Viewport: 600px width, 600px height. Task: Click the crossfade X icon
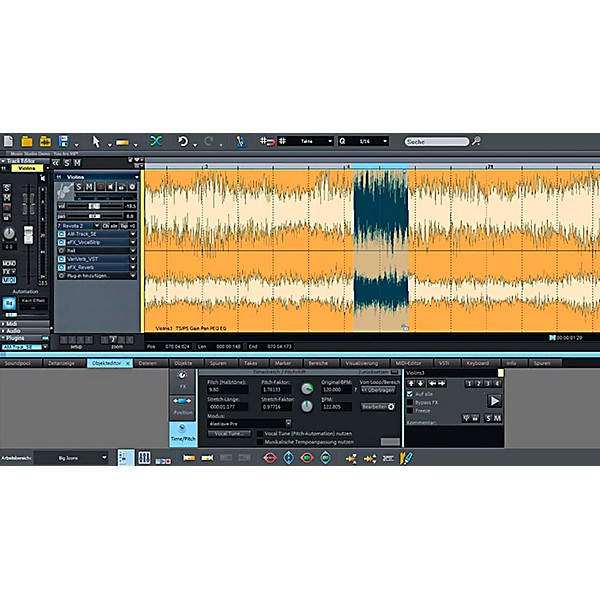(x=156, y=141)
